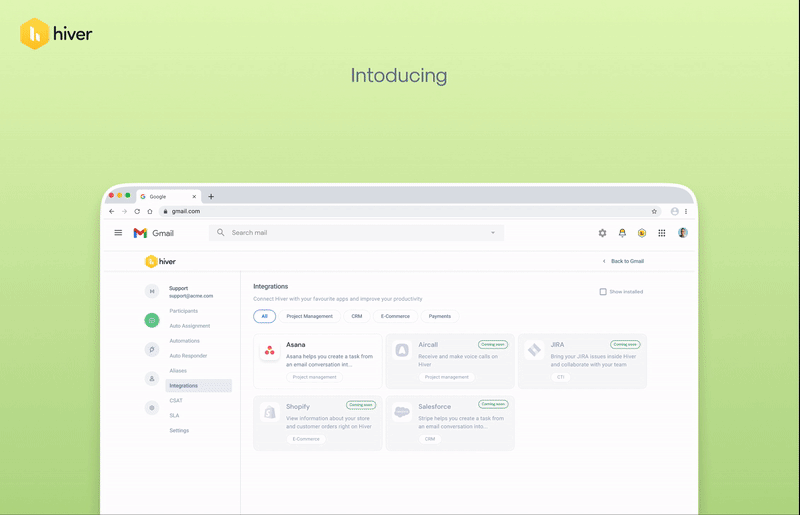Open Gmail main menu hamburger icon
This screenshot has width=800, height=515.
(118, 233)
